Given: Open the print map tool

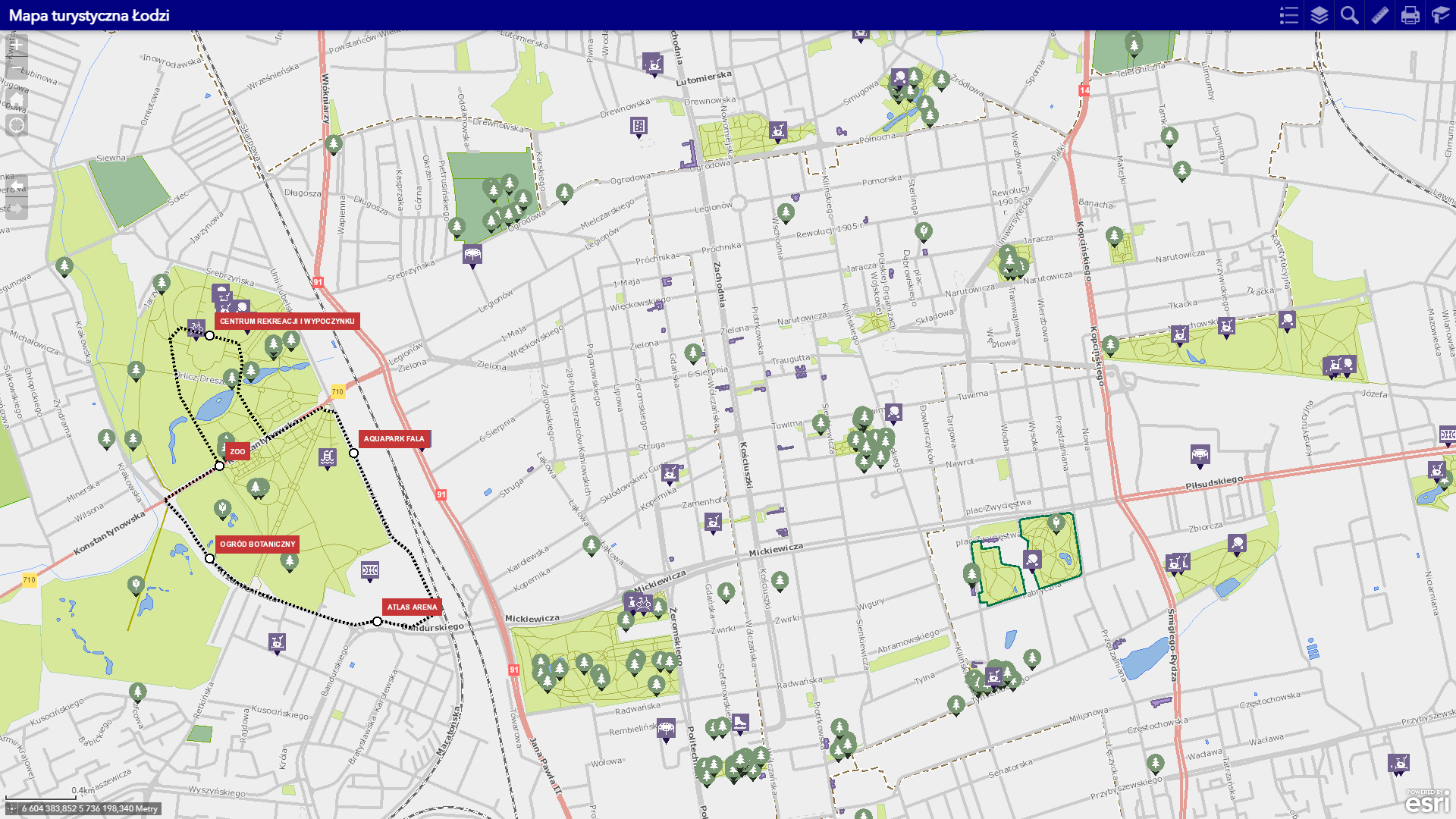Looking at the screenshot, I should pos(1410,15).
